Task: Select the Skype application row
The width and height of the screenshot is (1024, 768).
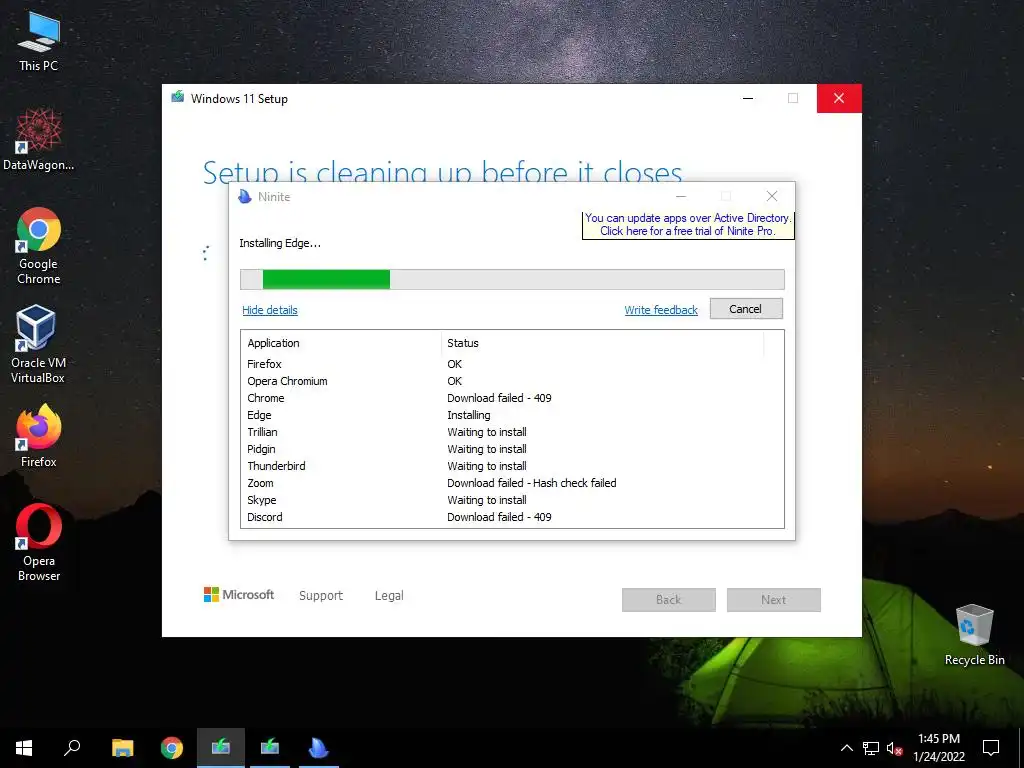Action: tap(512, 500)
